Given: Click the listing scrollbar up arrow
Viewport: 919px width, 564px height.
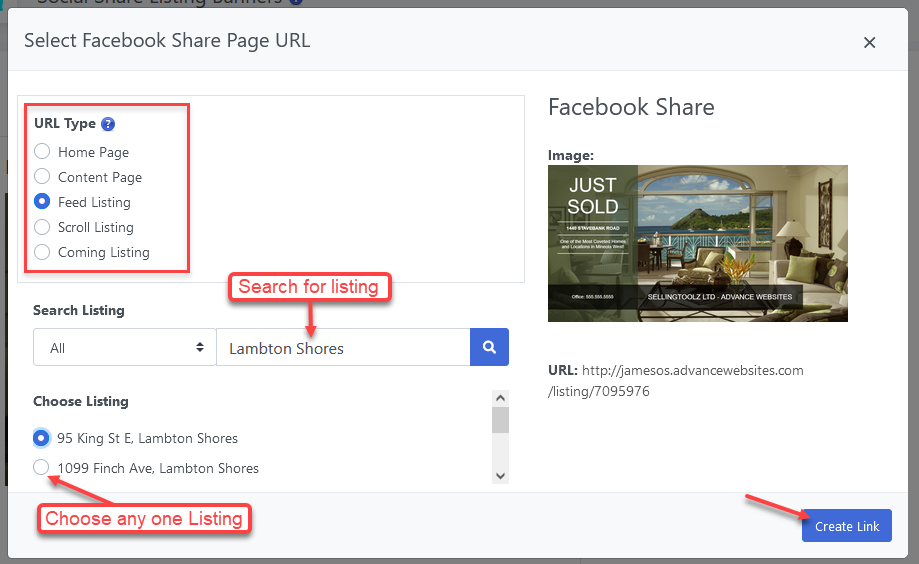Looking at the screenshot, I should [501, 397].
